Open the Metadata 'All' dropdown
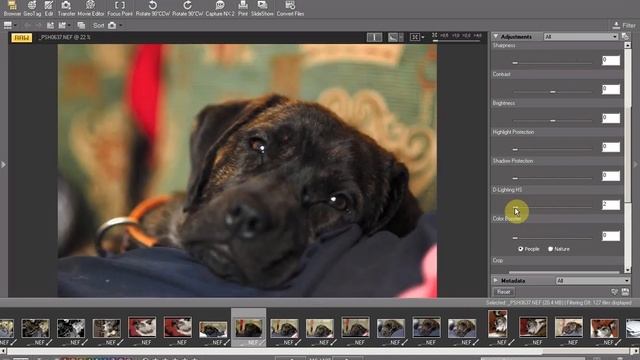Screen dimensions: 640x360 (x=593, y=281)
